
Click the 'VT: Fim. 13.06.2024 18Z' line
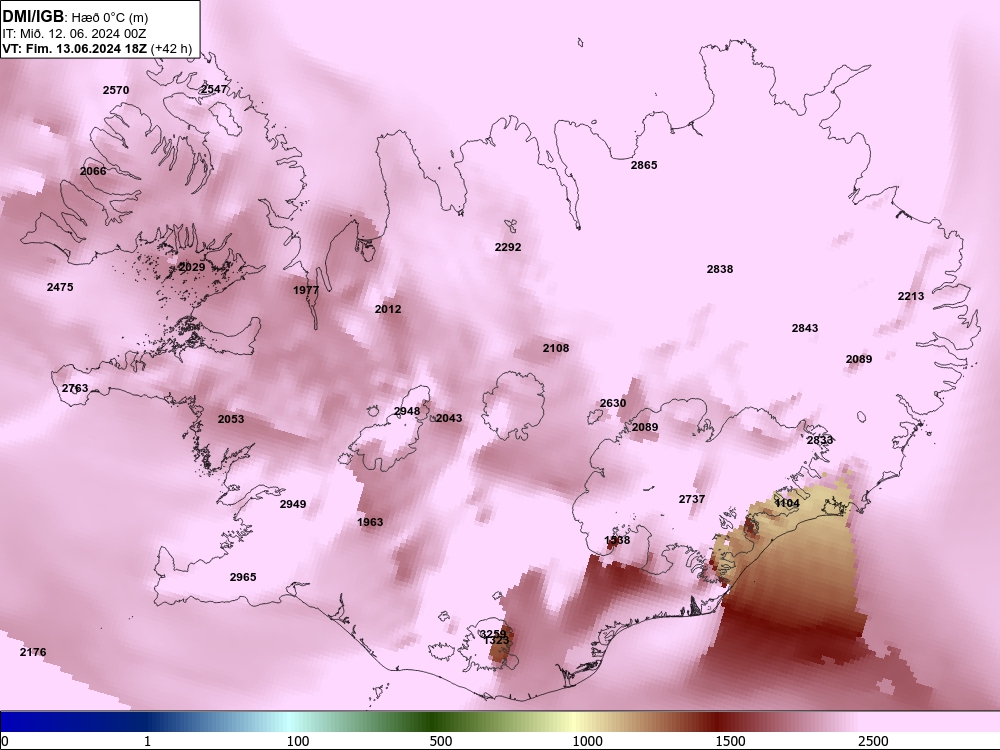[x=75, y=48]
